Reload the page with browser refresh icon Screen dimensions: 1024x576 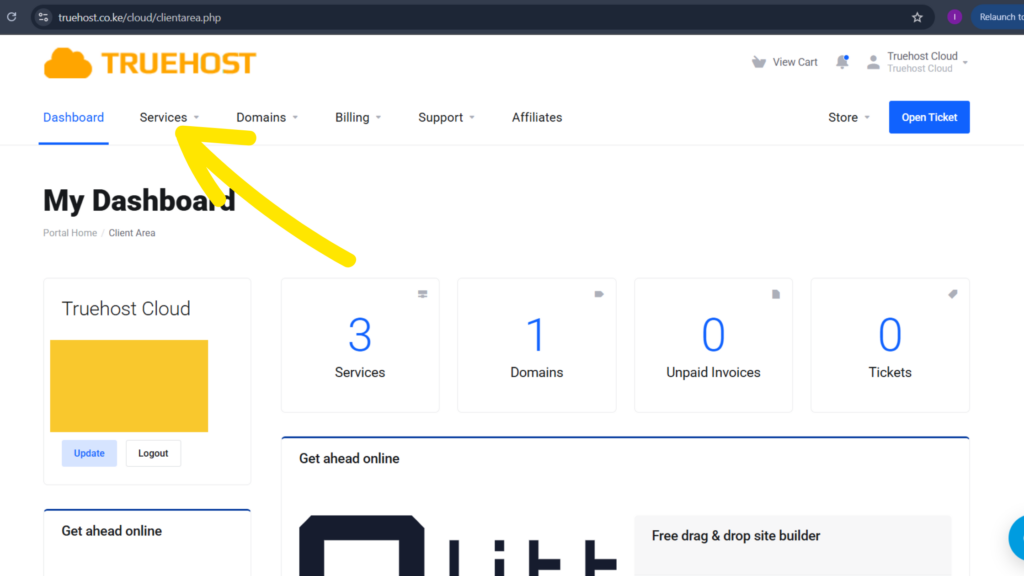(12, 17)
